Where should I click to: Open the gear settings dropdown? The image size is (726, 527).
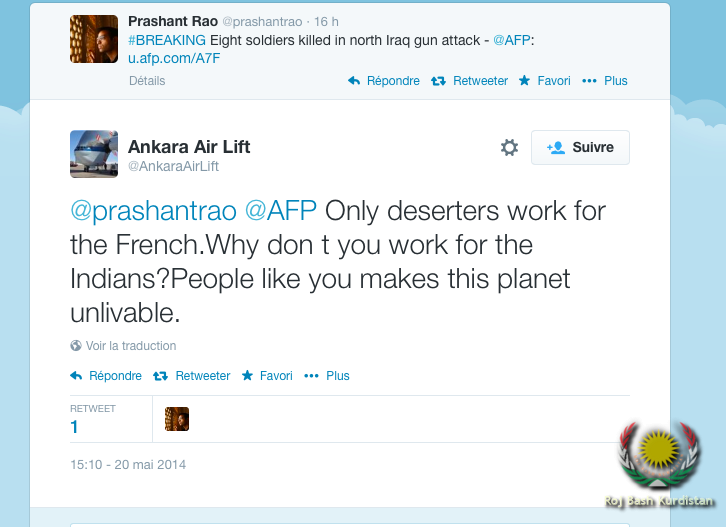click(509, 148)
